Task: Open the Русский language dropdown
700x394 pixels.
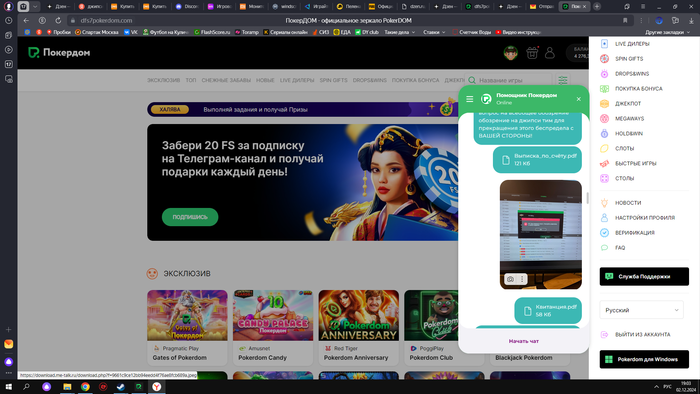Action: point(641,310)
